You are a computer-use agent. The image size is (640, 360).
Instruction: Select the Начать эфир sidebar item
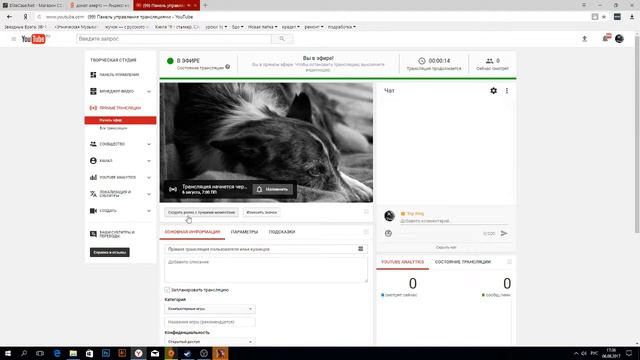point(120,120)
